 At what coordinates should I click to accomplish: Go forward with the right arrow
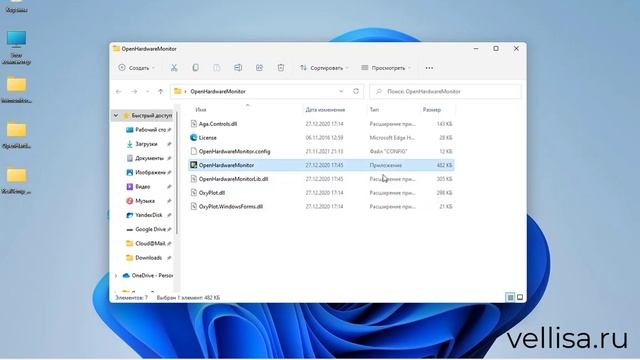tap(134, 91)
